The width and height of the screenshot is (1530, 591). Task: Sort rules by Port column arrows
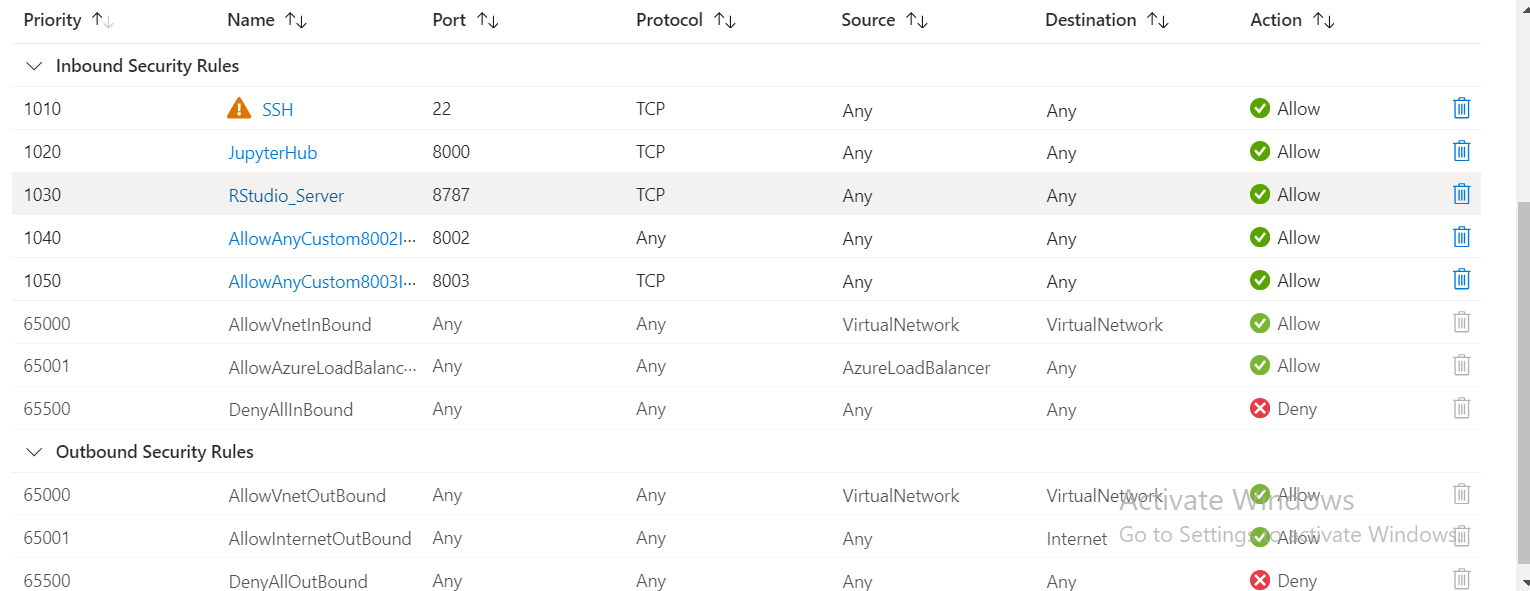tap(487, 20)
